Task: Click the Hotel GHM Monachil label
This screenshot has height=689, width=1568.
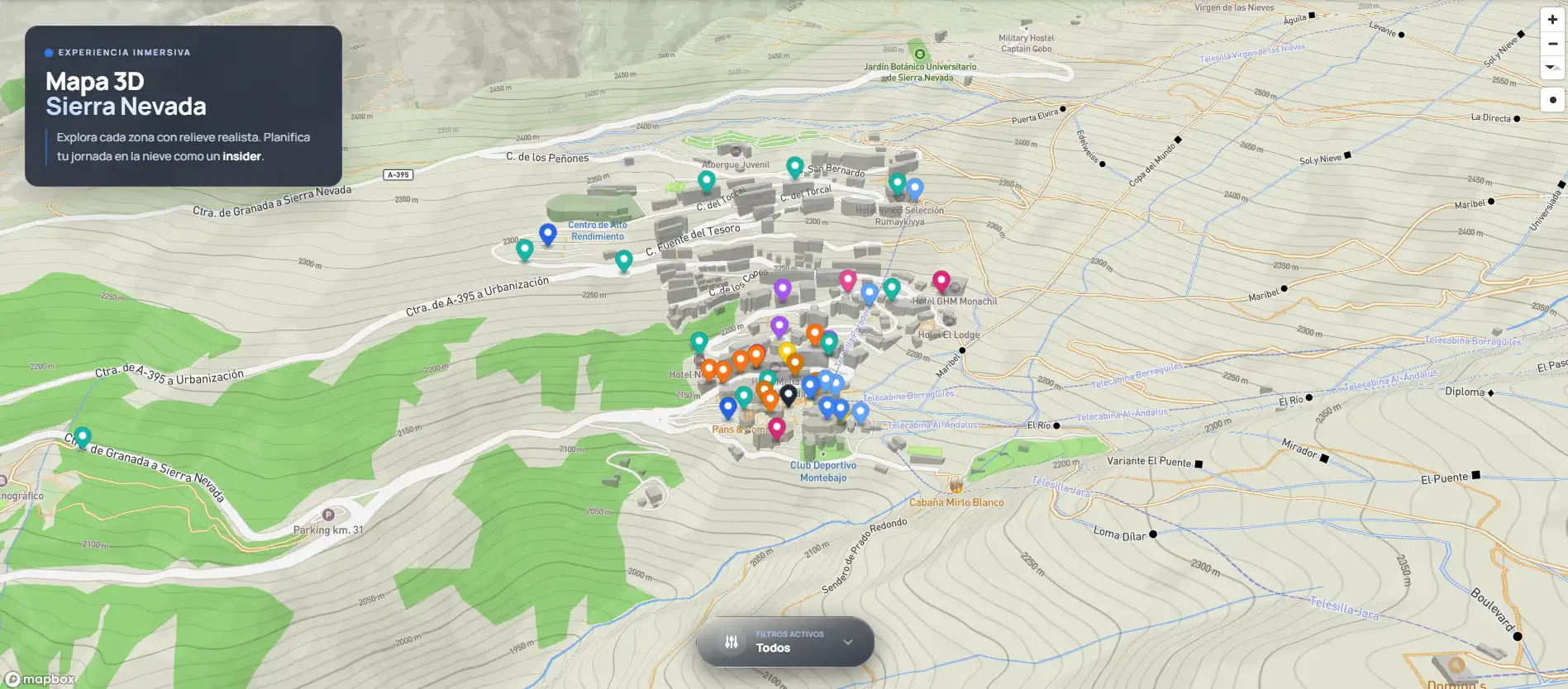Action: 955,302
